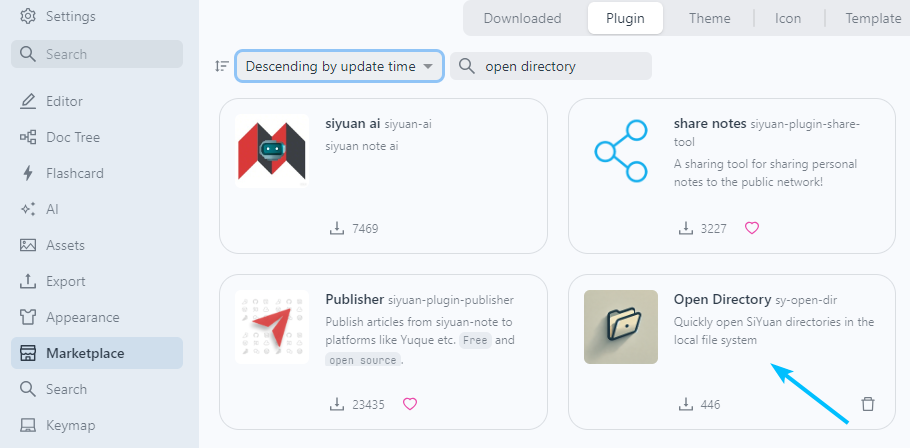Open Editor settings in sidebar
910x448 pixels.
[x=64, y=101]
